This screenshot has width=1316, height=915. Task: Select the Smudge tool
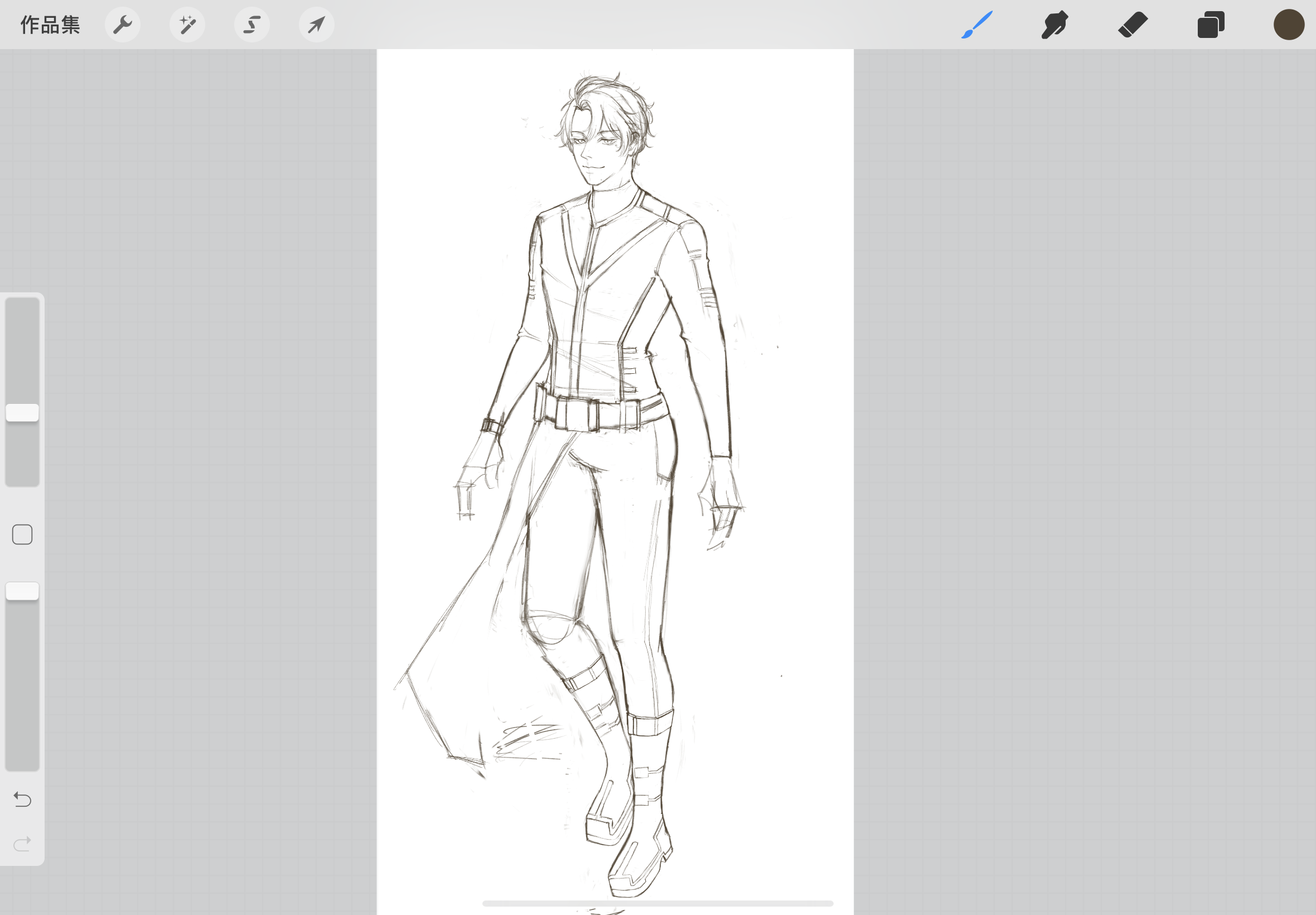pyautogui.click(x=1054, y=25)
